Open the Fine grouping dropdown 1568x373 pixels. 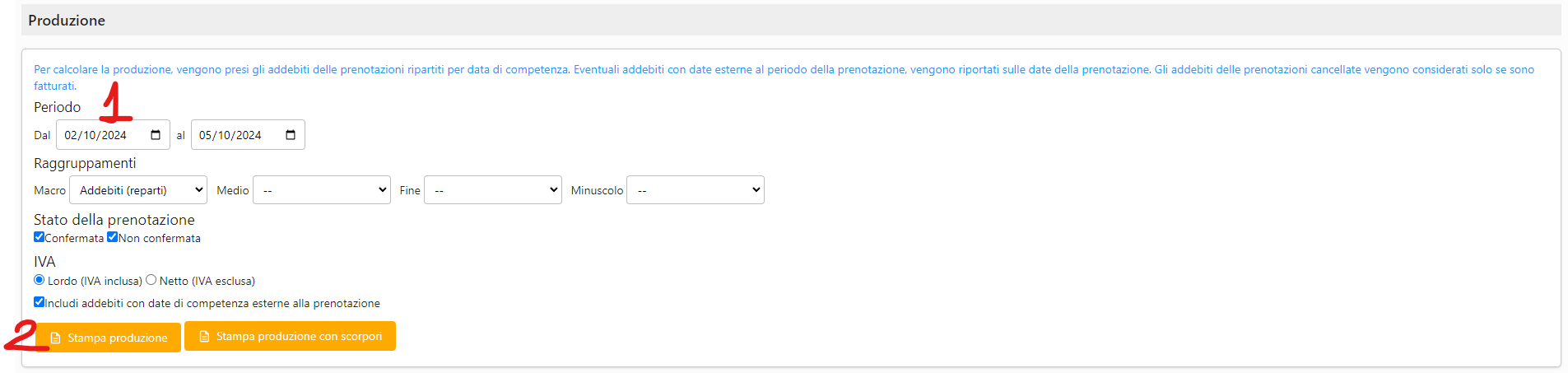pos(493,190)
